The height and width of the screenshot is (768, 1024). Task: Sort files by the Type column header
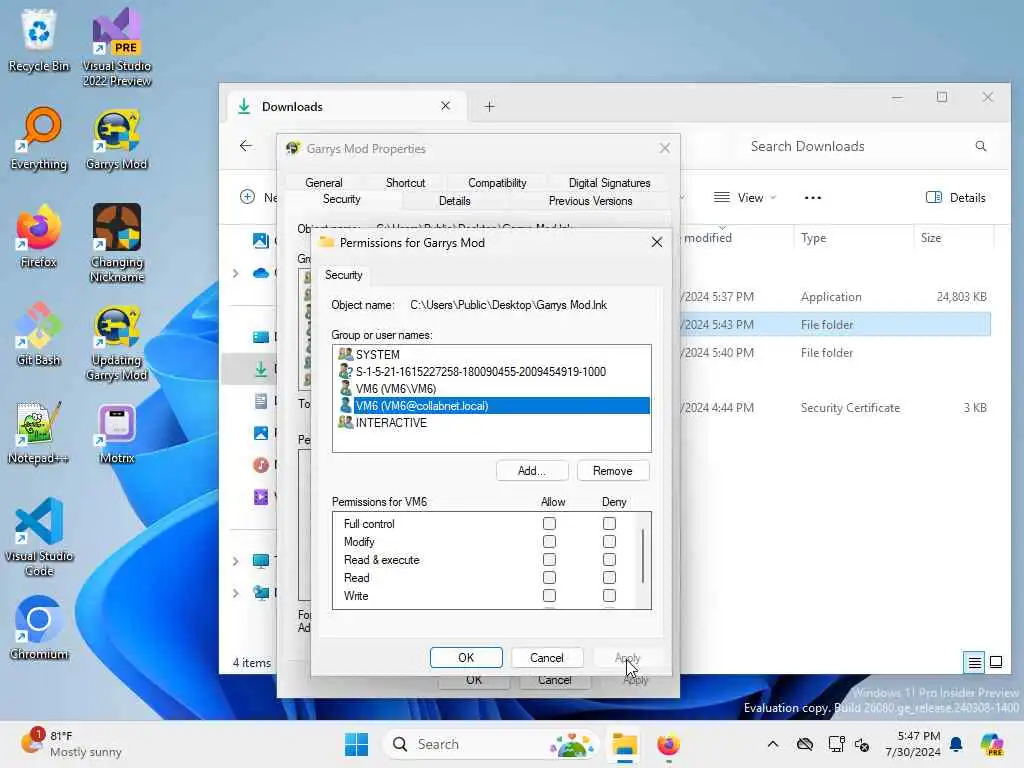pyautogui.click(x=853, y=238)
